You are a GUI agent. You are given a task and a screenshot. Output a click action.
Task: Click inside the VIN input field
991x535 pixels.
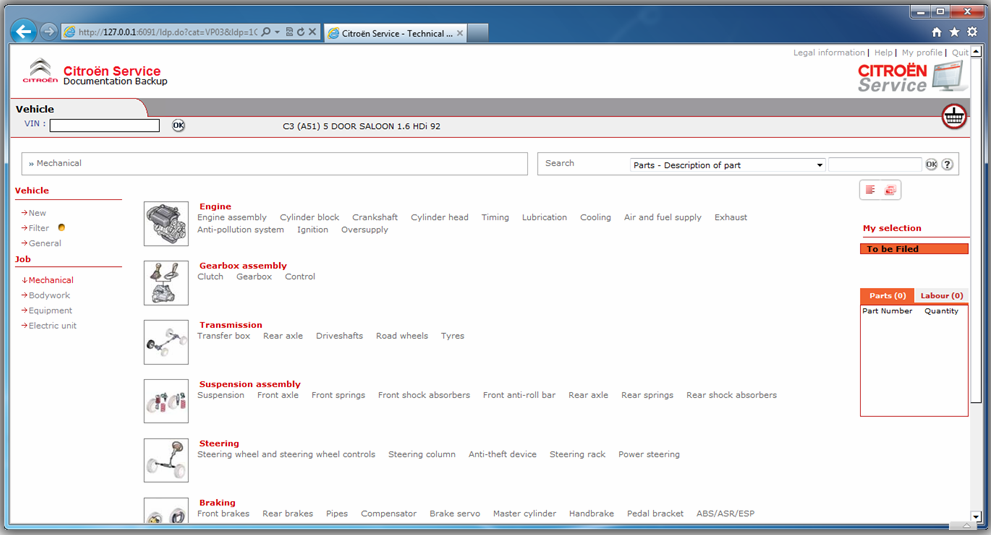tap(104, 125)
